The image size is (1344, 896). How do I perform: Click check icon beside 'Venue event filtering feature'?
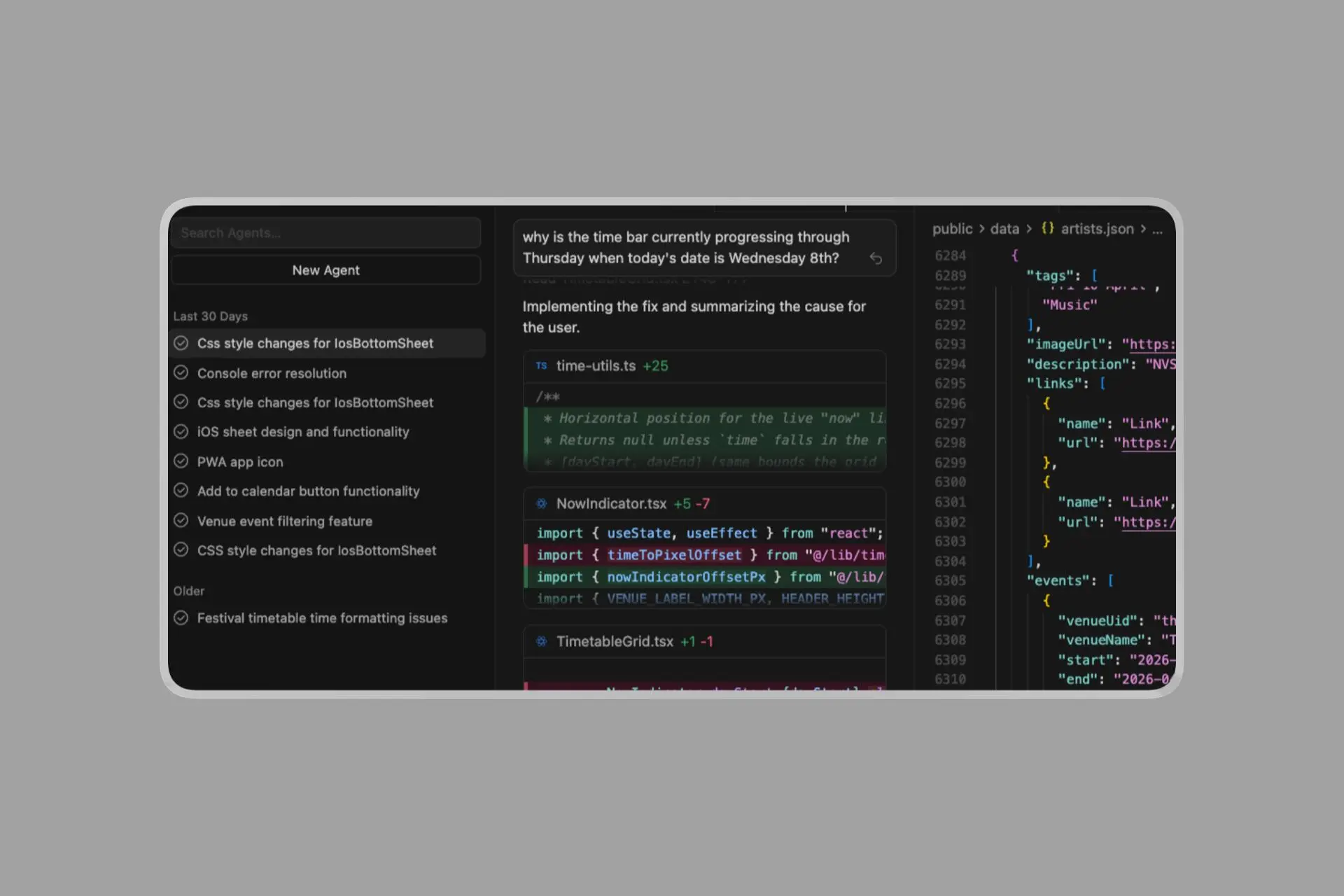point(181,520)
